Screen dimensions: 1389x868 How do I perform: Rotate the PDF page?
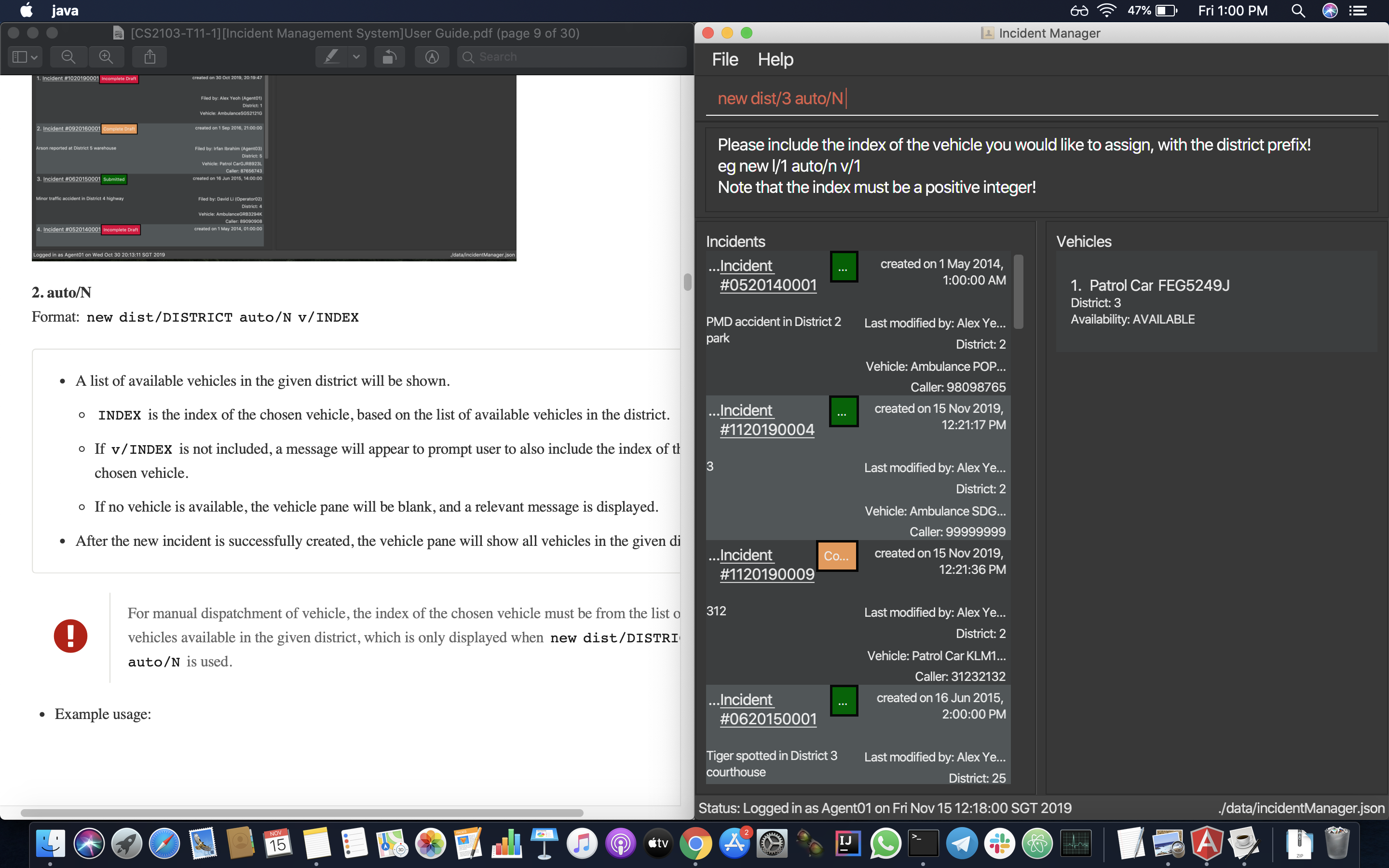(389, 56)
